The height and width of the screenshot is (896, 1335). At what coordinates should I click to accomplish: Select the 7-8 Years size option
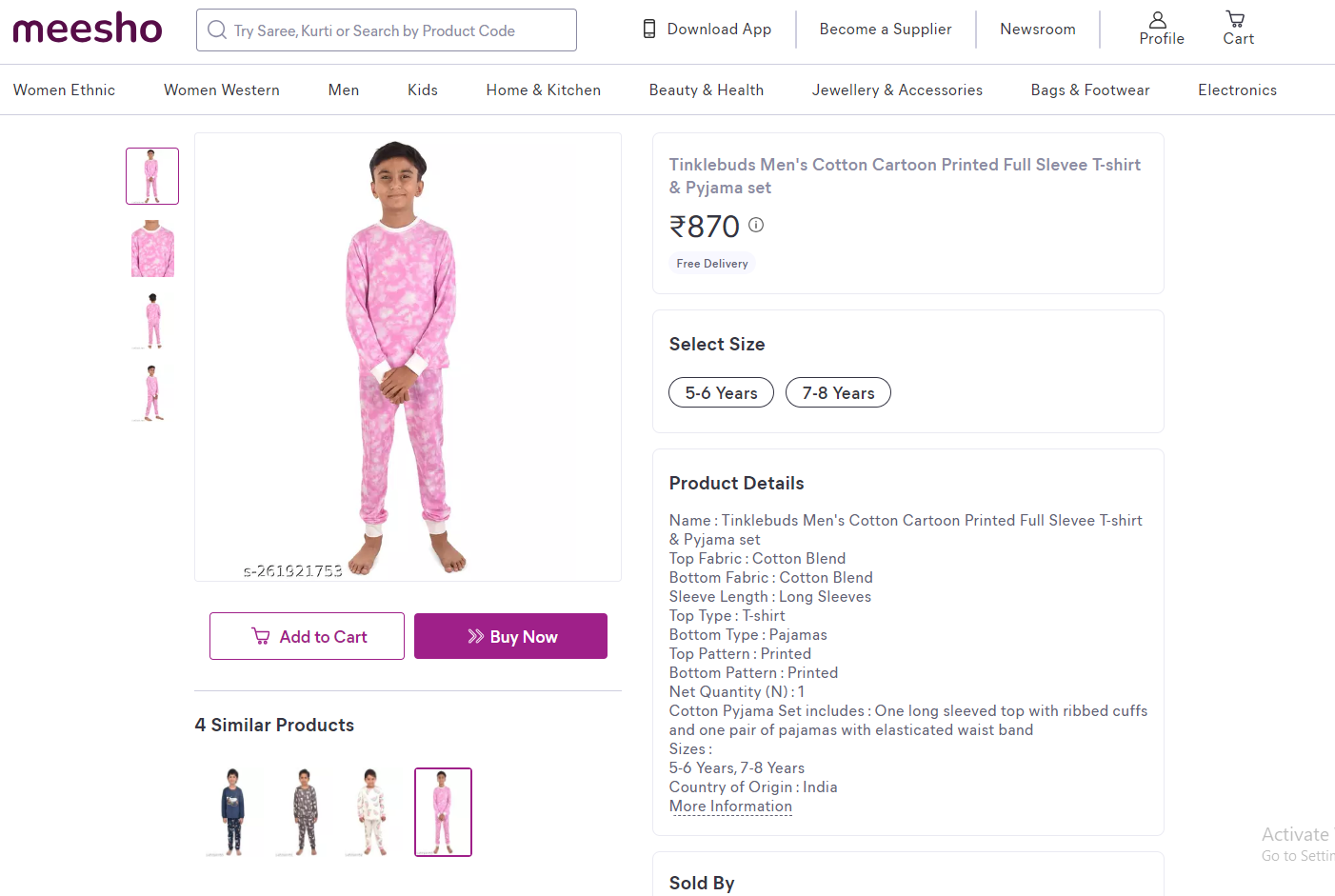838,392
